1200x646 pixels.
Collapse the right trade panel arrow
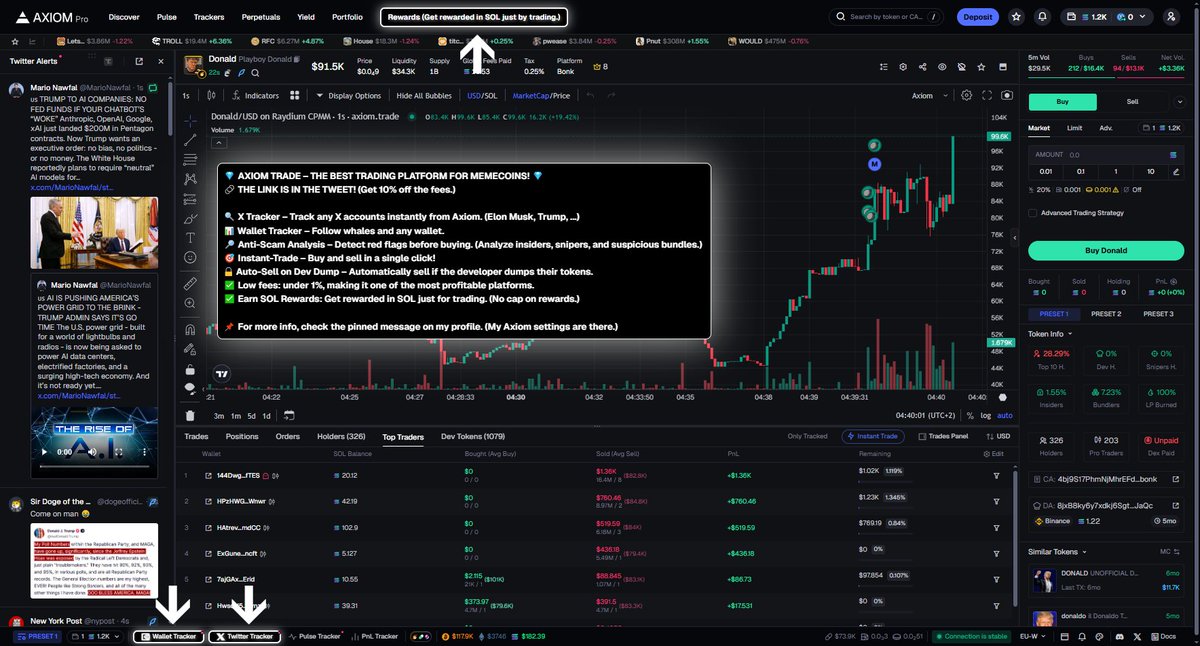click(x=1015, y=240)
